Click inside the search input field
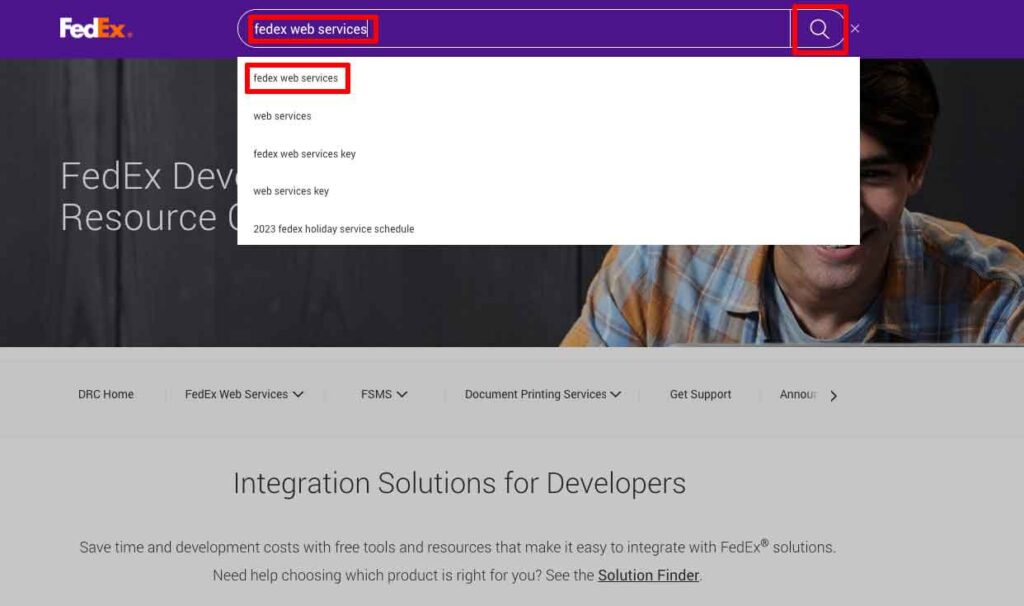Image resolution: width=1024 pixels, height=606 pixels. click(515, 29)
